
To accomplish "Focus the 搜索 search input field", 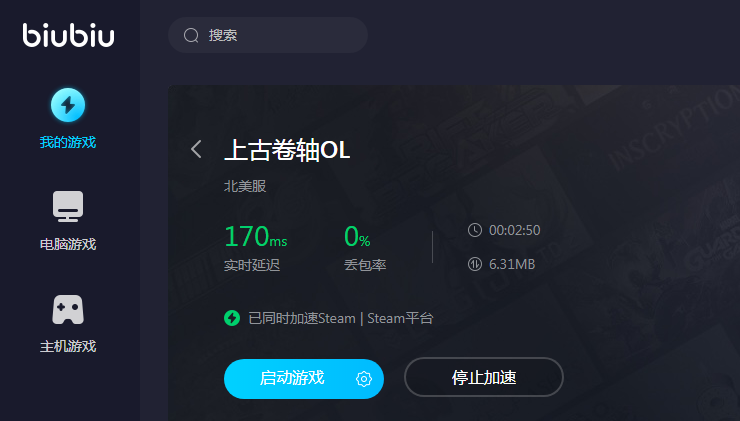I will (x=268, y=35).
